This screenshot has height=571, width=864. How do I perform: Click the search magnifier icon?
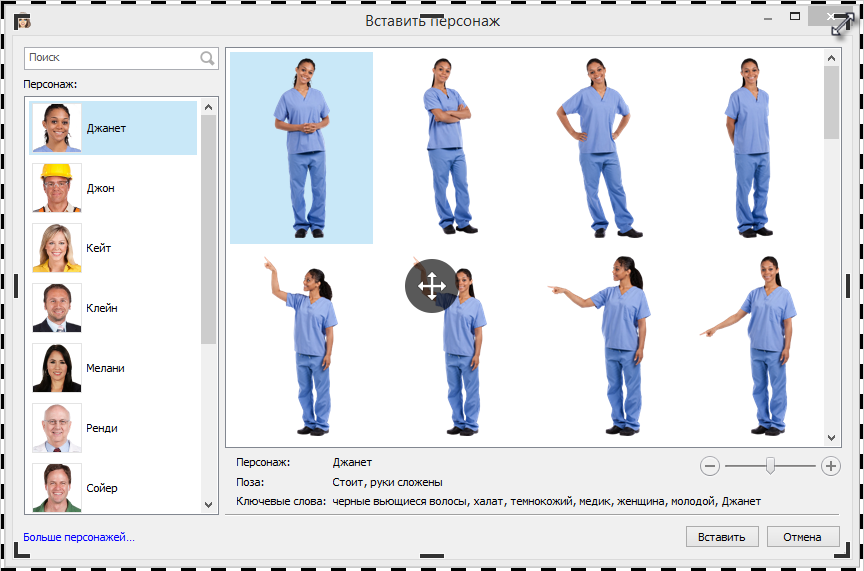[207, 58]
